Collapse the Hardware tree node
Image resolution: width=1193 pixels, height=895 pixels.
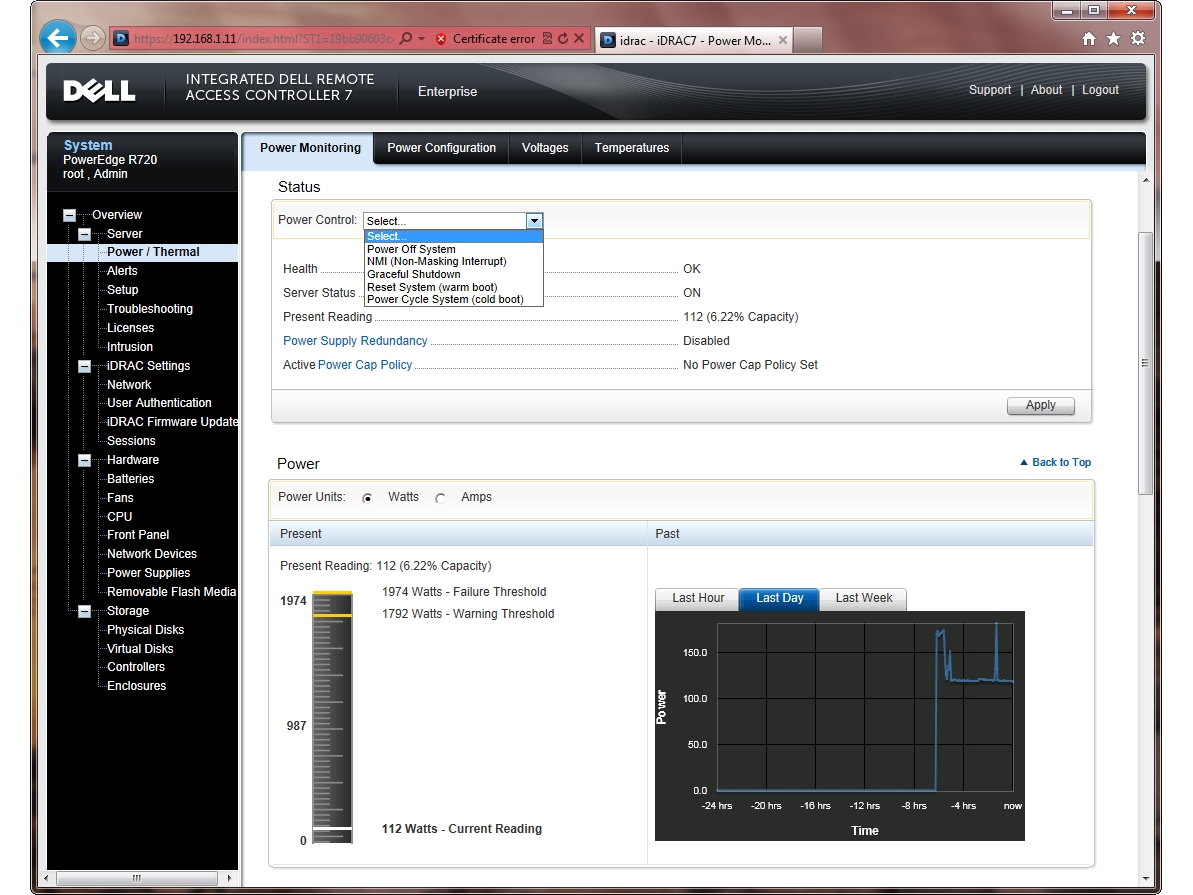(85, 461)
